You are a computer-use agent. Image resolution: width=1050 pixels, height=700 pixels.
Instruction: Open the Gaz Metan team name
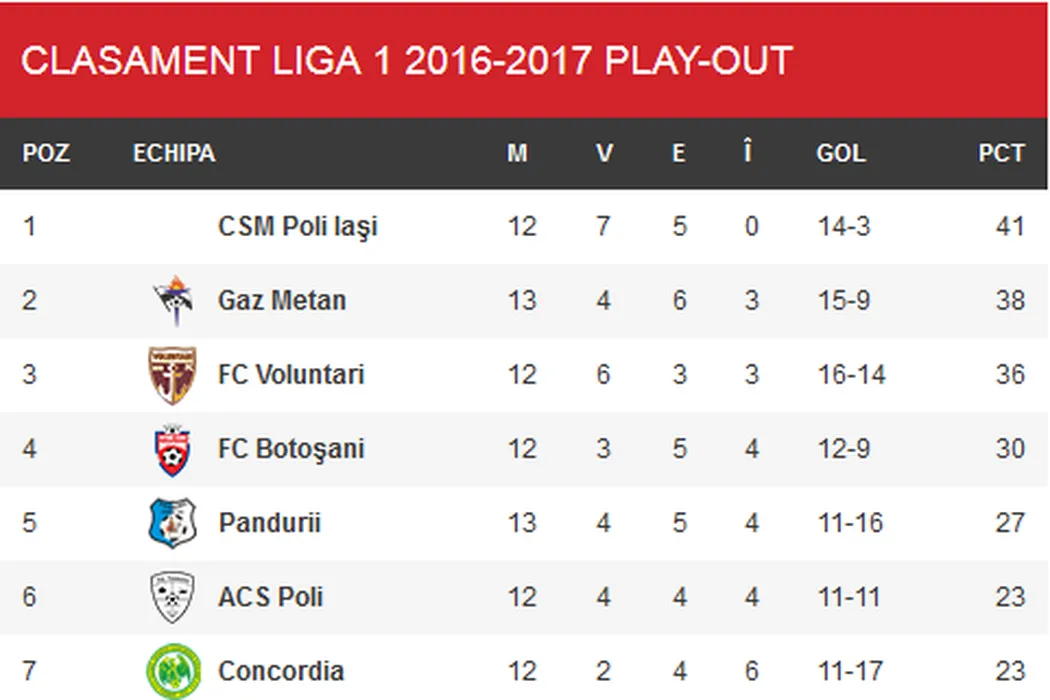282,300
